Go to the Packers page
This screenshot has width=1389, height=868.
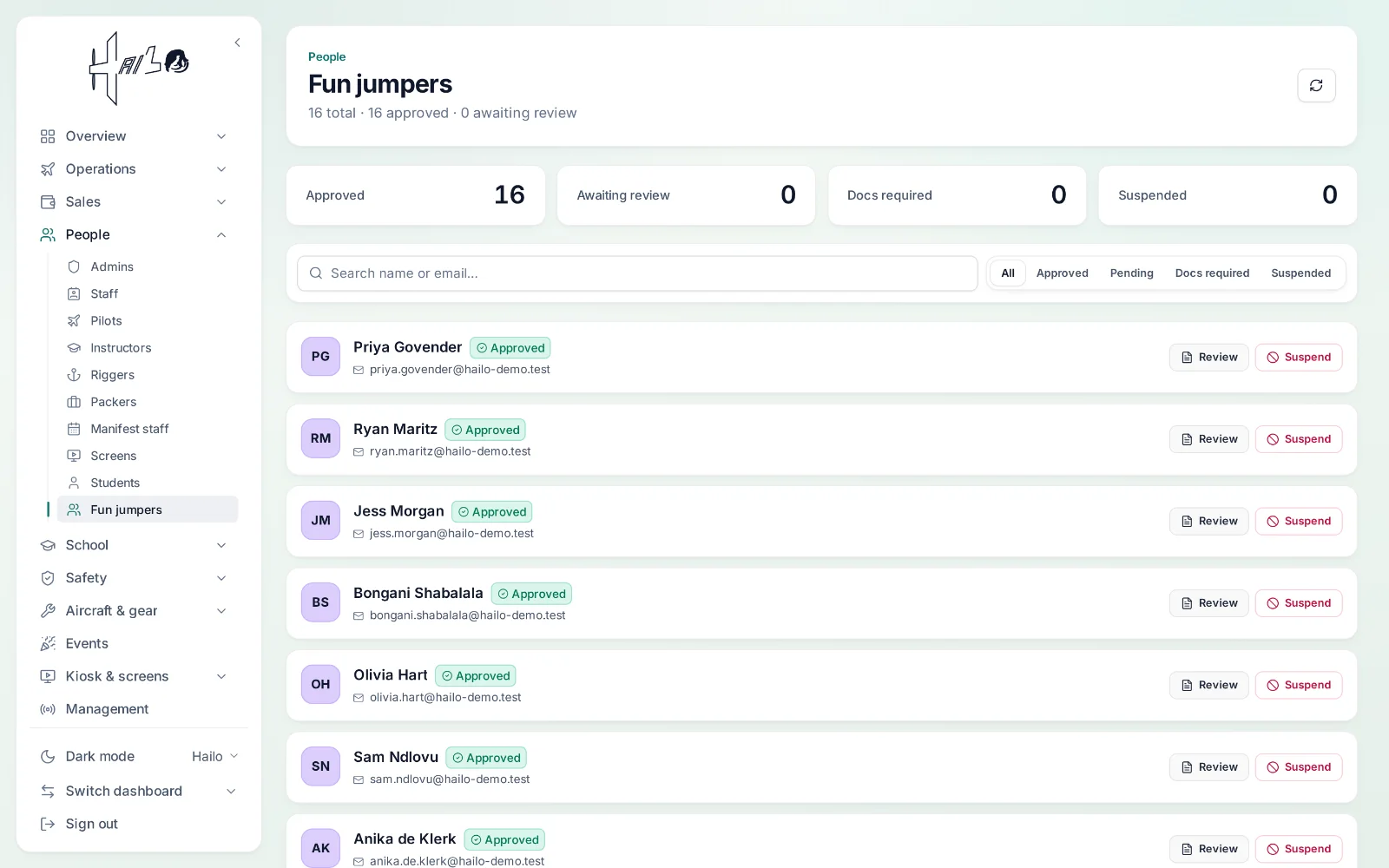[x=148, y=402]
